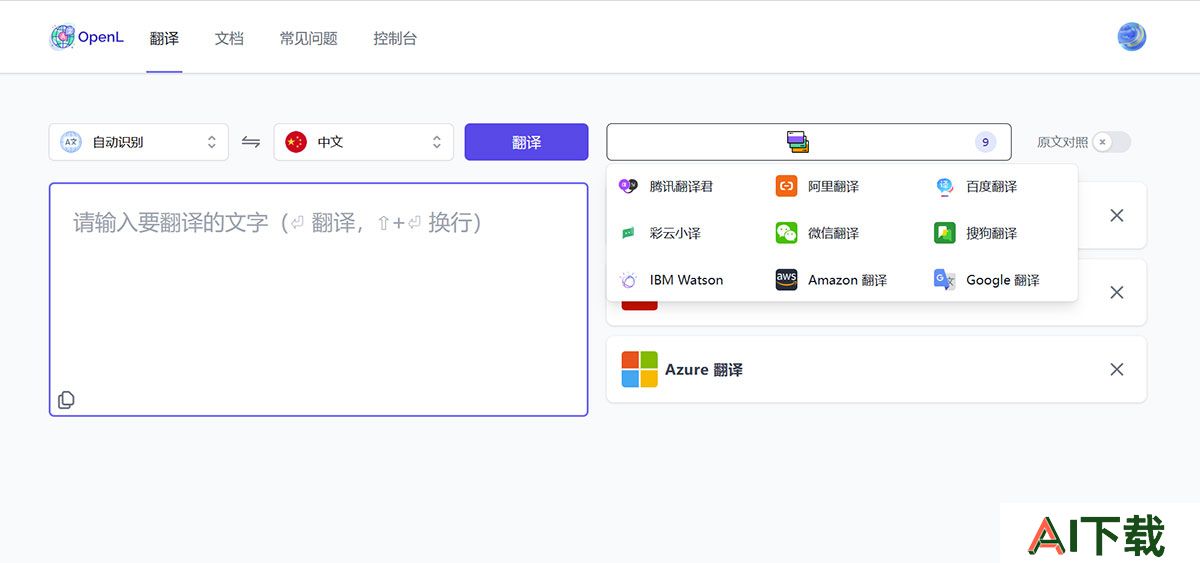Open the 中文 target language dropdown
Viewport: 1200px width, 563px height.
click(363, 142)
